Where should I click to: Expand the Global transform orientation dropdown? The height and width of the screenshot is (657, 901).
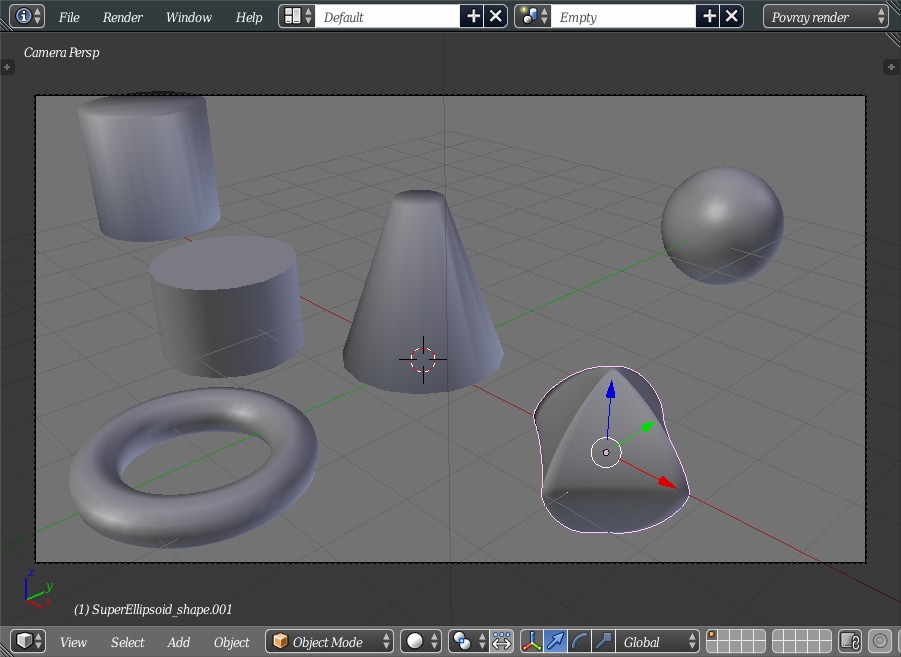658,642
